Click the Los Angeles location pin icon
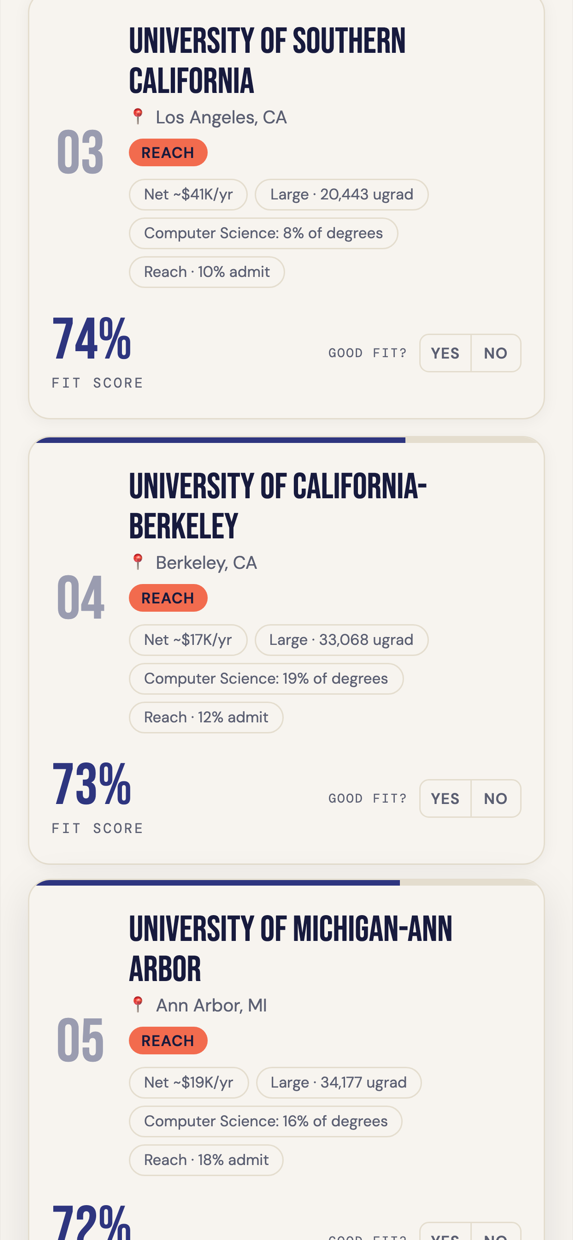The height and width of the screenshot is (1240, 573). [138, 117]
